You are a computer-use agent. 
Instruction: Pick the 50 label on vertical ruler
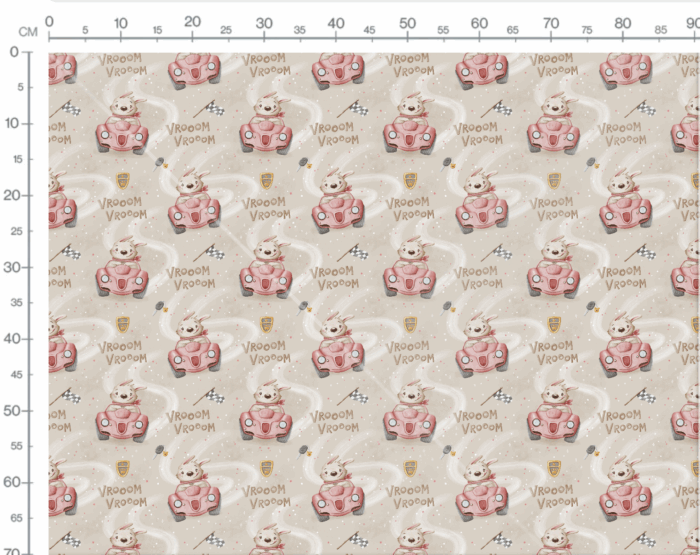click(12, 411)
